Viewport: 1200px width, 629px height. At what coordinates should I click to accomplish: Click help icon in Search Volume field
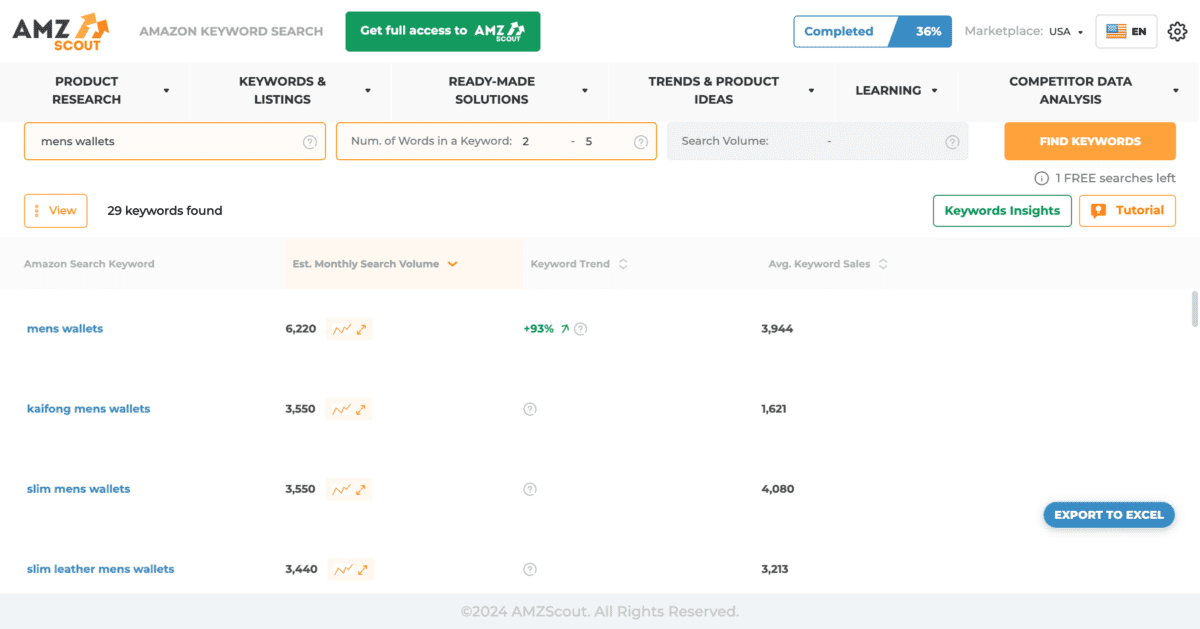952,142
